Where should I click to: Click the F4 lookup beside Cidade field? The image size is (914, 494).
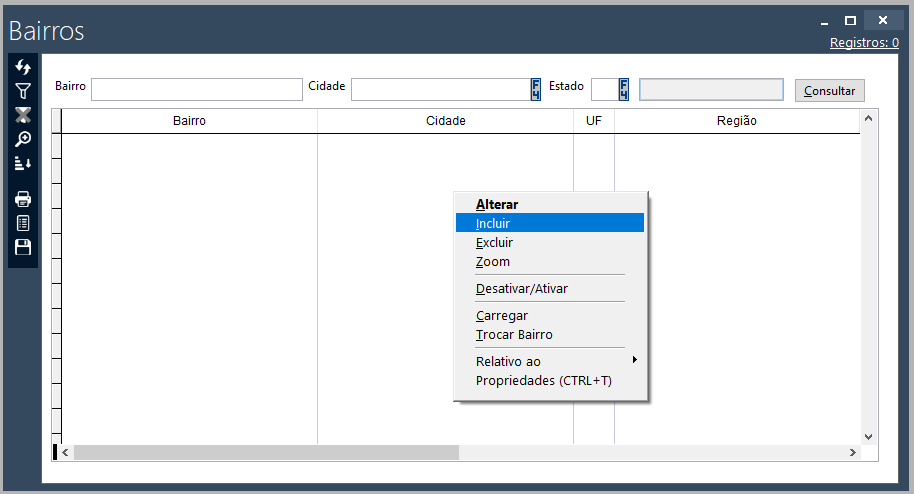tap(536, 89)
